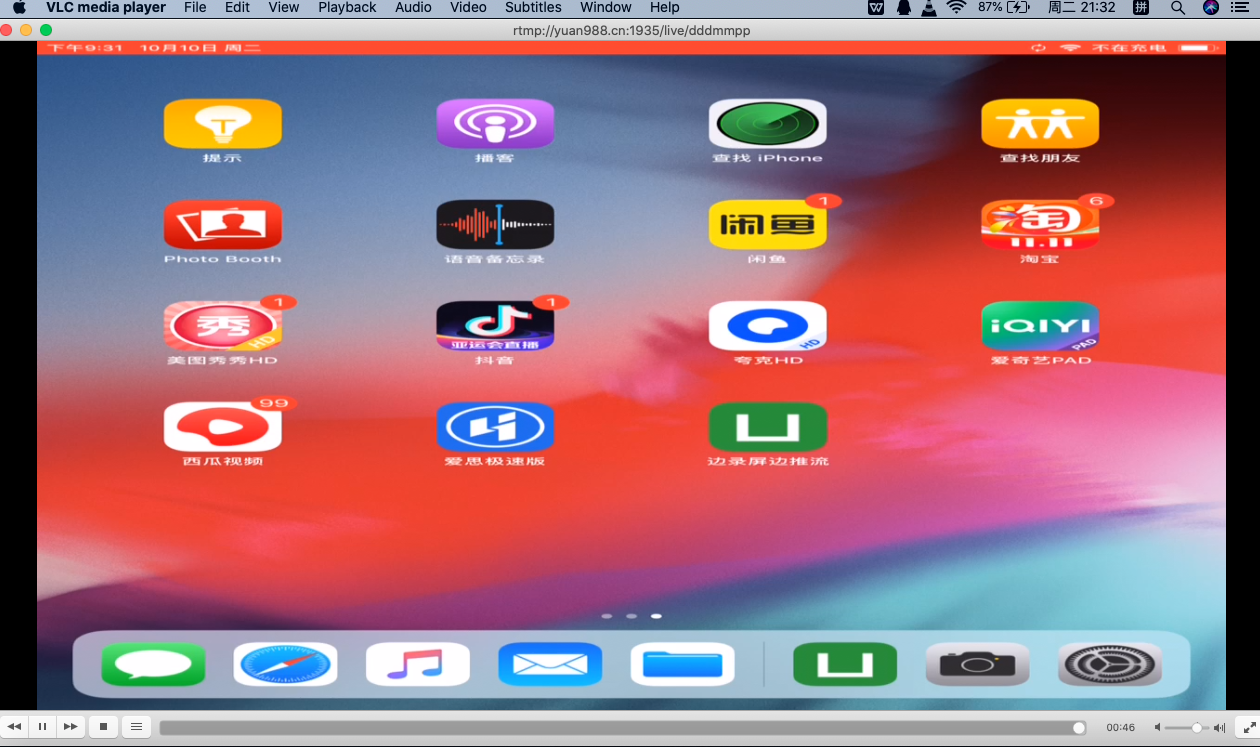
Task: Open the File menu
Action: 195,7
